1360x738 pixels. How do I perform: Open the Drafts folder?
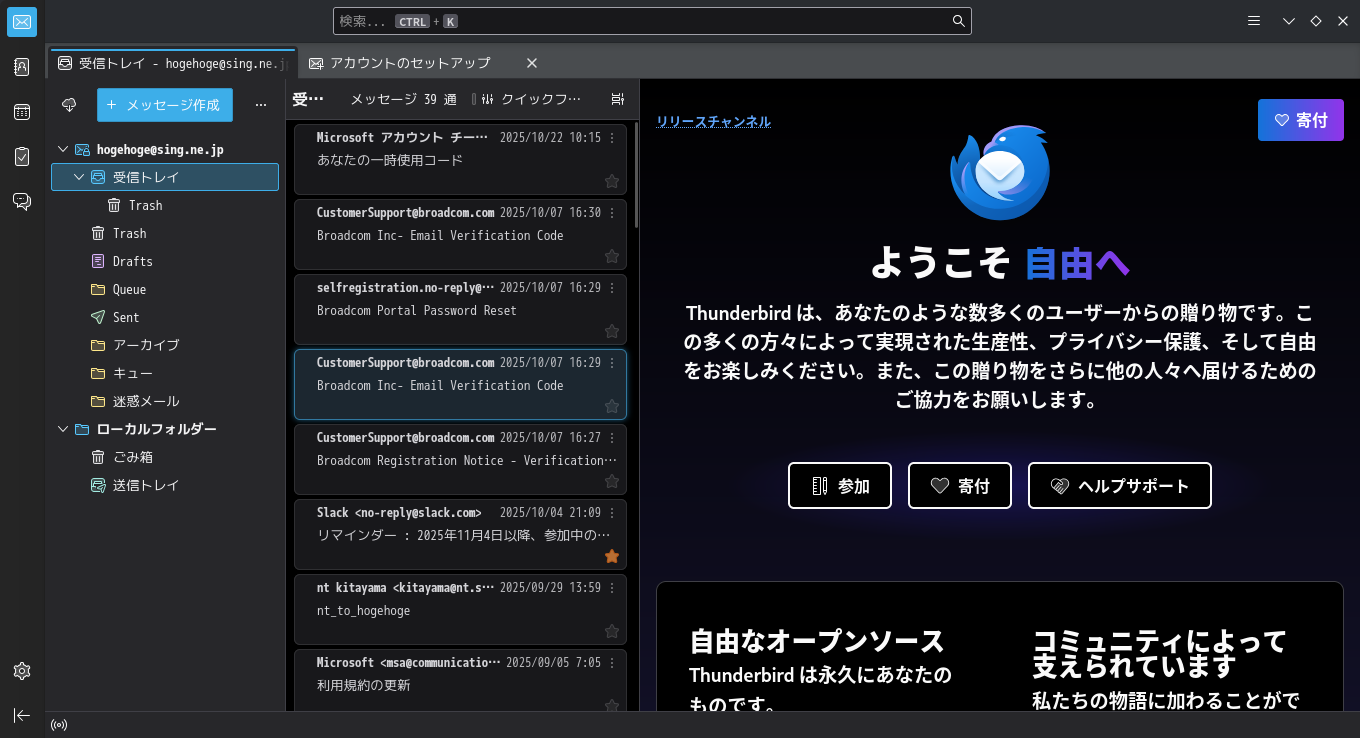pyautogui.click(x=165, y=261)
